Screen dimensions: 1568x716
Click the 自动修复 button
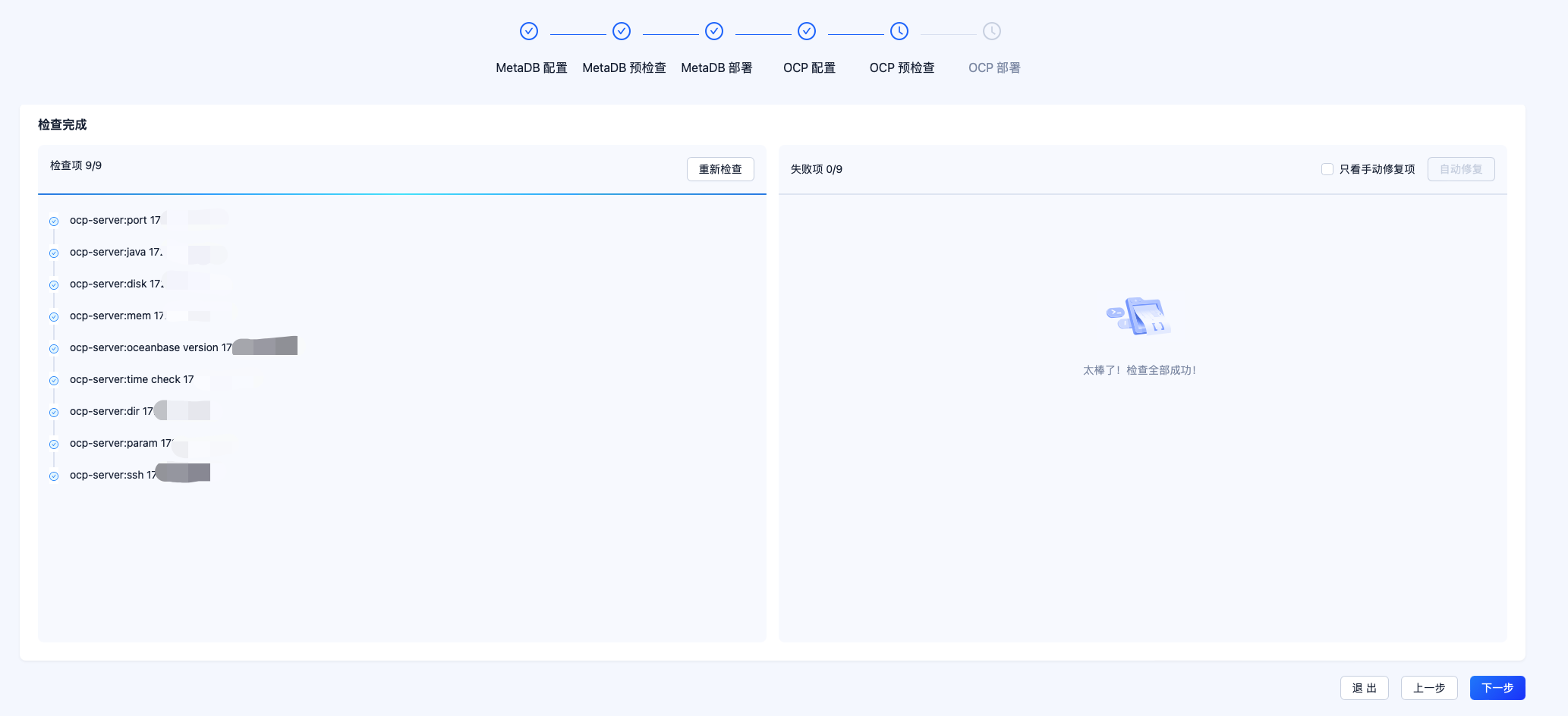point(1461,169)
